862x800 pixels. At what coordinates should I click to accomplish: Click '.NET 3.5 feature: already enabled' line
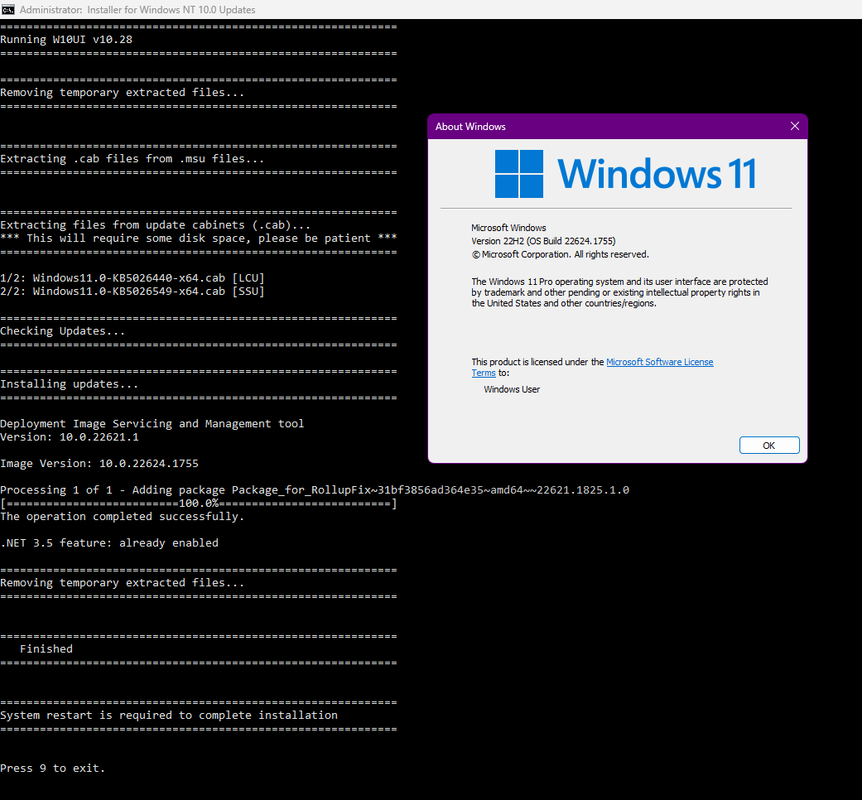109,543
